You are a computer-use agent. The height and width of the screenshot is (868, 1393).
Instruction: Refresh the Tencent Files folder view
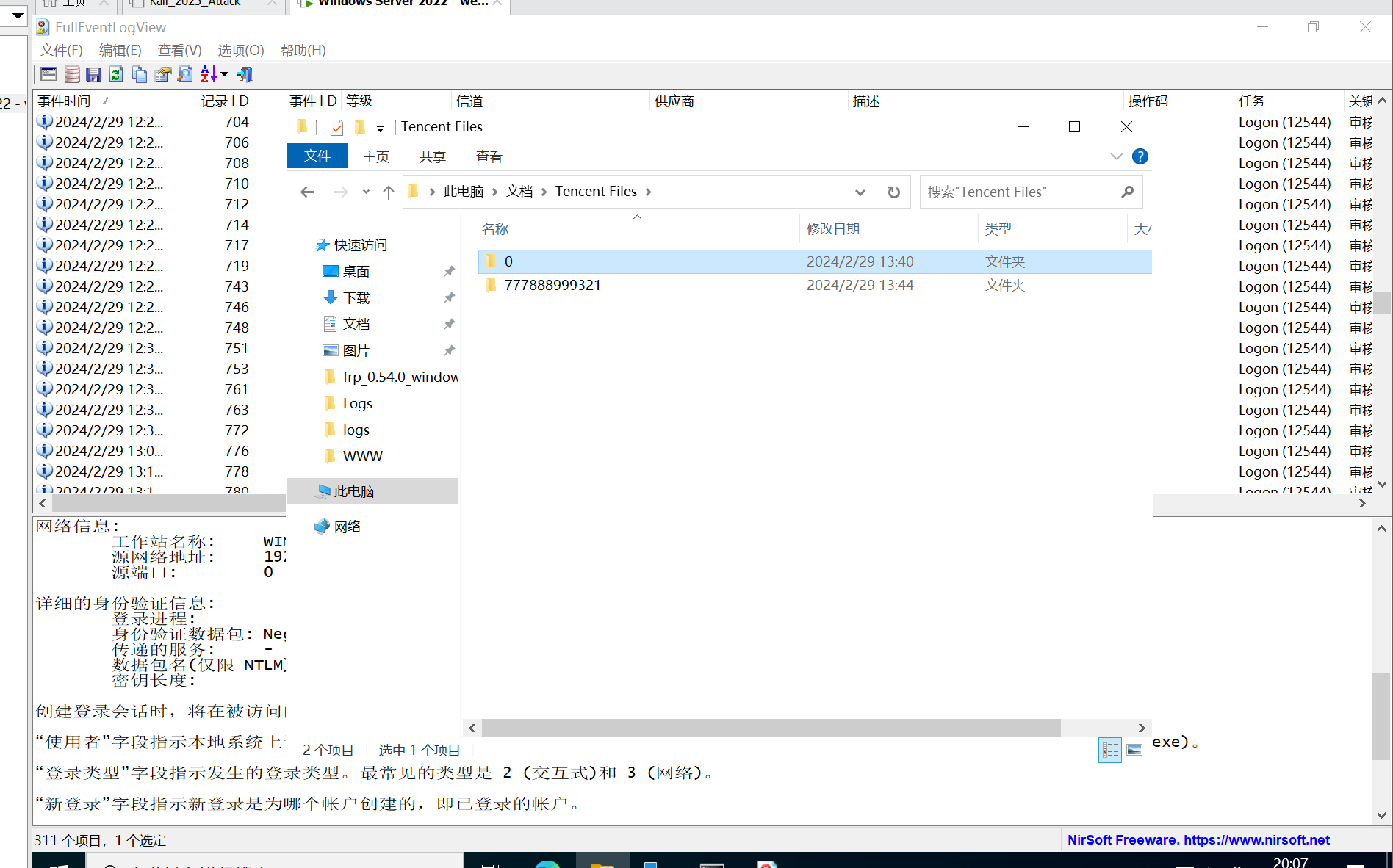point(893,192)
